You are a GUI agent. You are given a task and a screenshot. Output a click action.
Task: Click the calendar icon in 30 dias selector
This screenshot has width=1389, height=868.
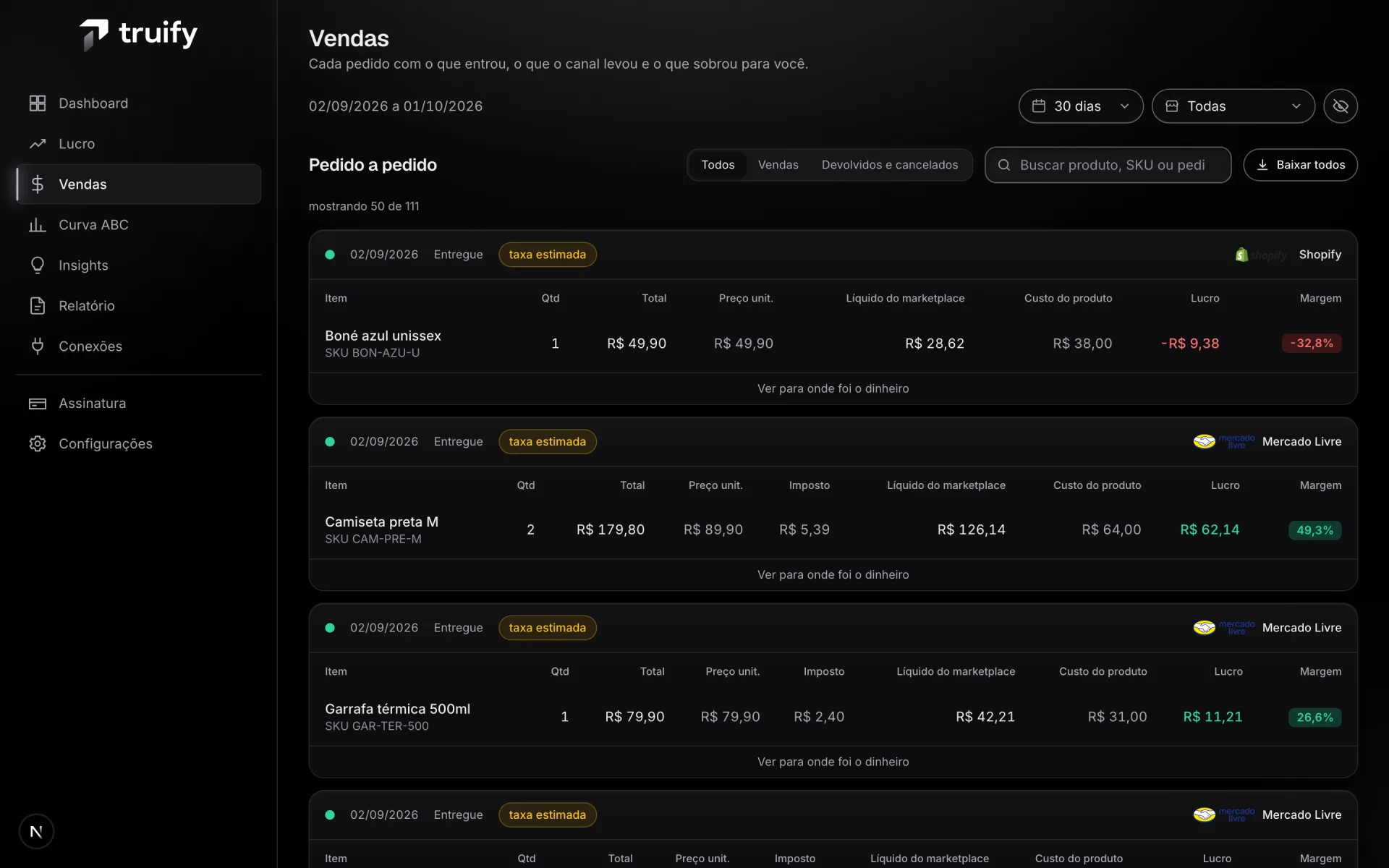coord(1039,106)
